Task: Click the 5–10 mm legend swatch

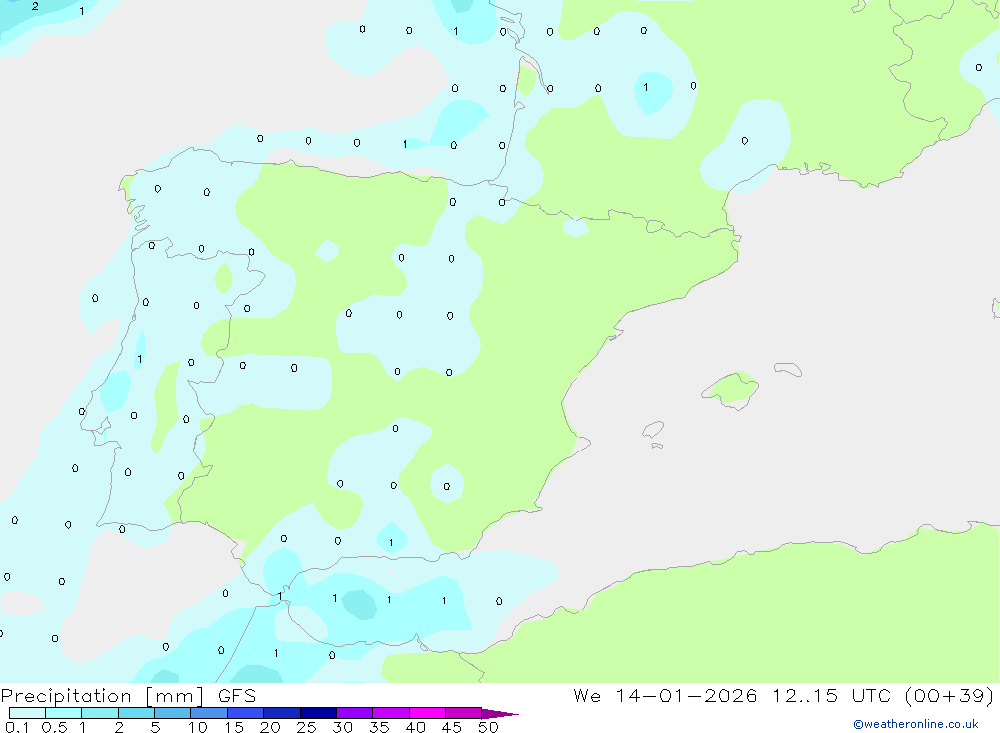Action: pos(173,713)
